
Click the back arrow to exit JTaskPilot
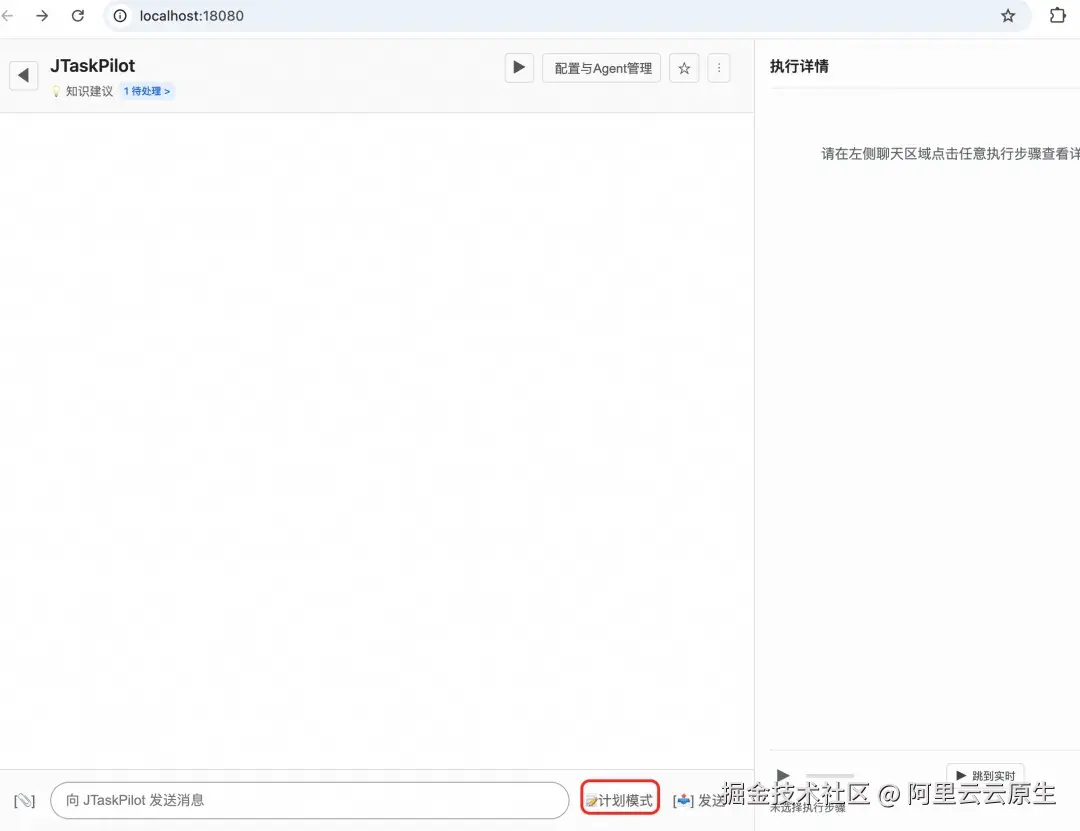click(23, 74)
